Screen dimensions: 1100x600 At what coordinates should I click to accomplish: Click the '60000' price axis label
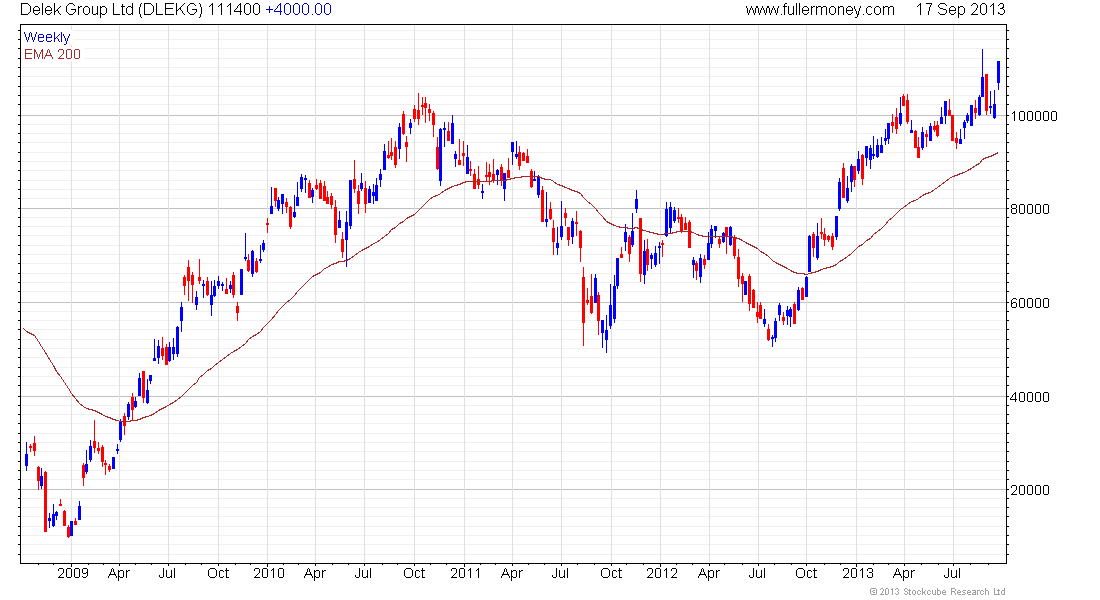pos(1029,303)
